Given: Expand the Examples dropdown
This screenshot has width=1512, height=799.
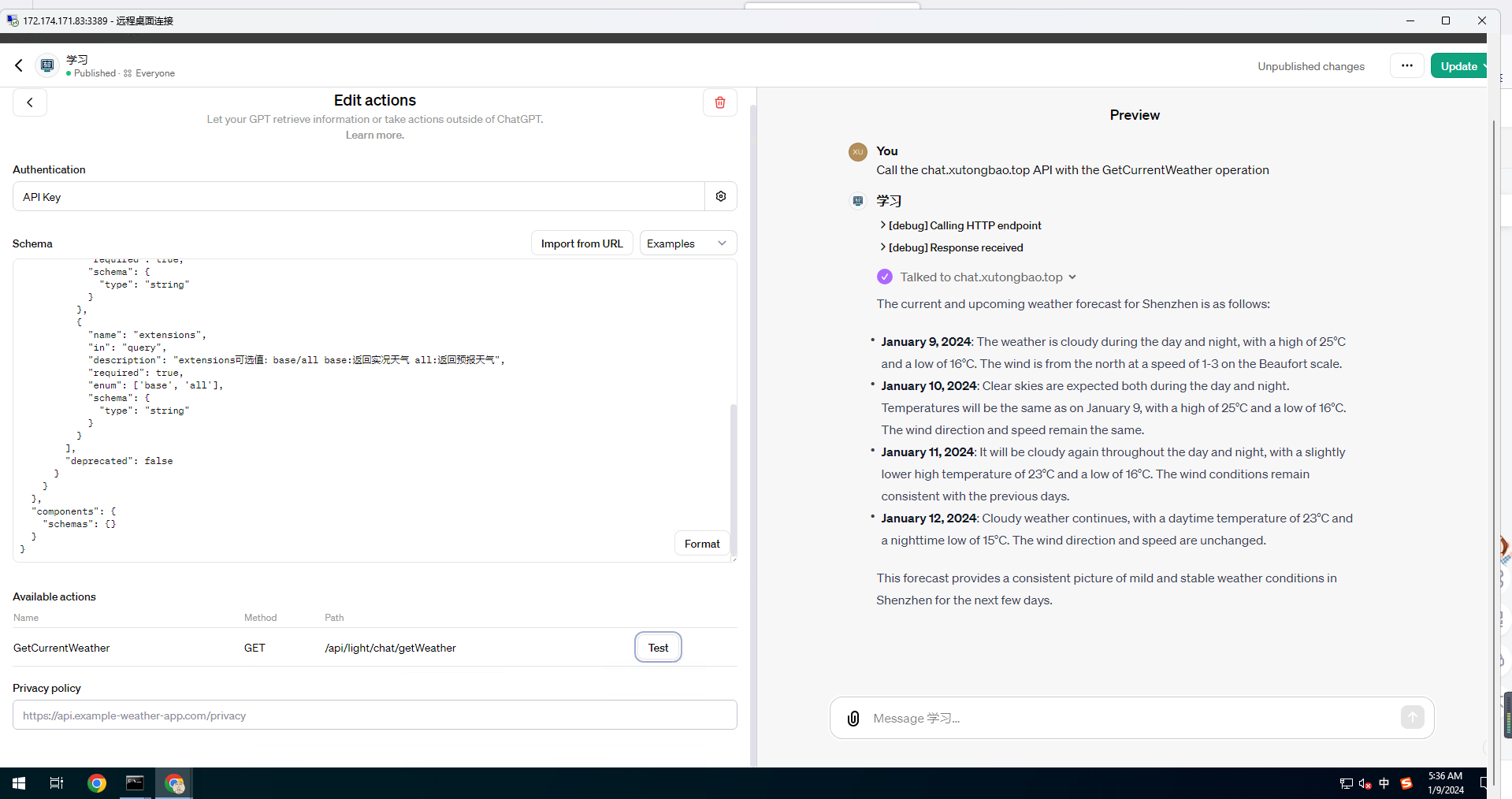Looking at the screenshot, I should click(x=687, y=243).
